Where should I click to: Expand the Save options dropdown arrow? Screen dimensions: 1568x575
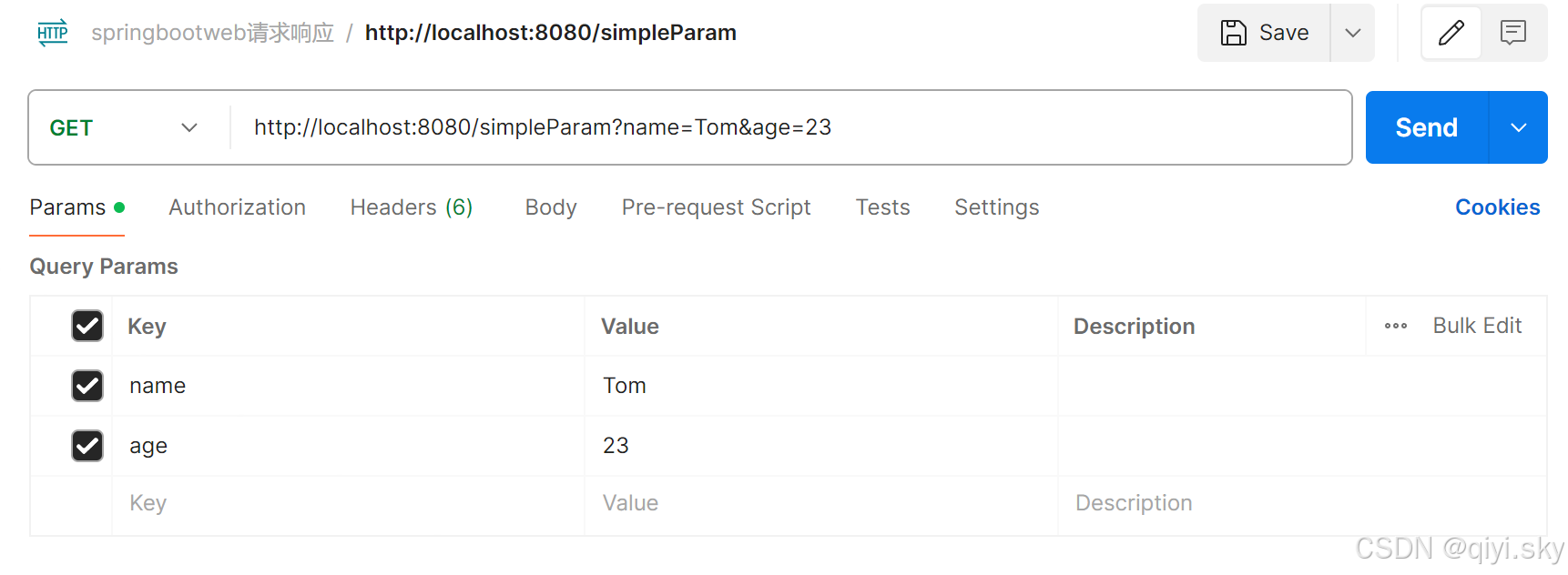tap(1353, 33)
